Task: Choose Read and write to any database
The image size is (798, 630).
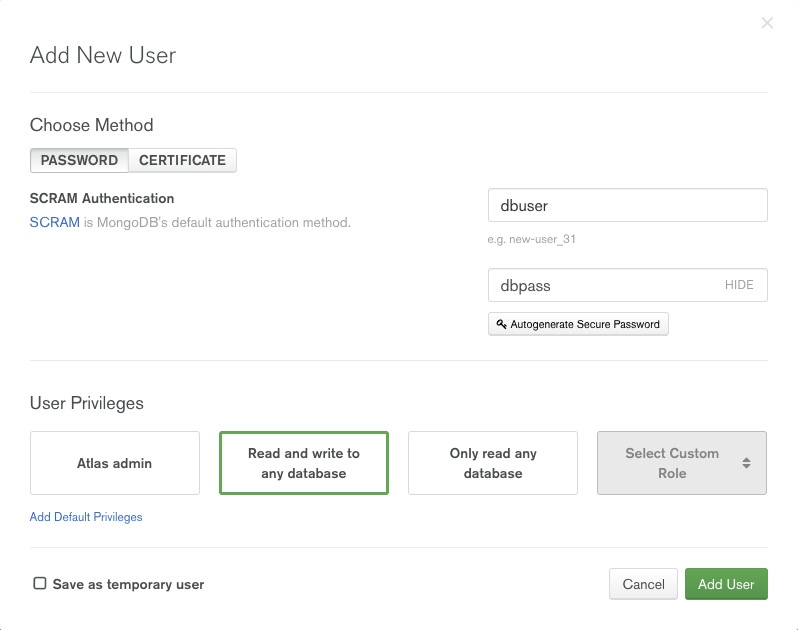Action: click(304, 463)
